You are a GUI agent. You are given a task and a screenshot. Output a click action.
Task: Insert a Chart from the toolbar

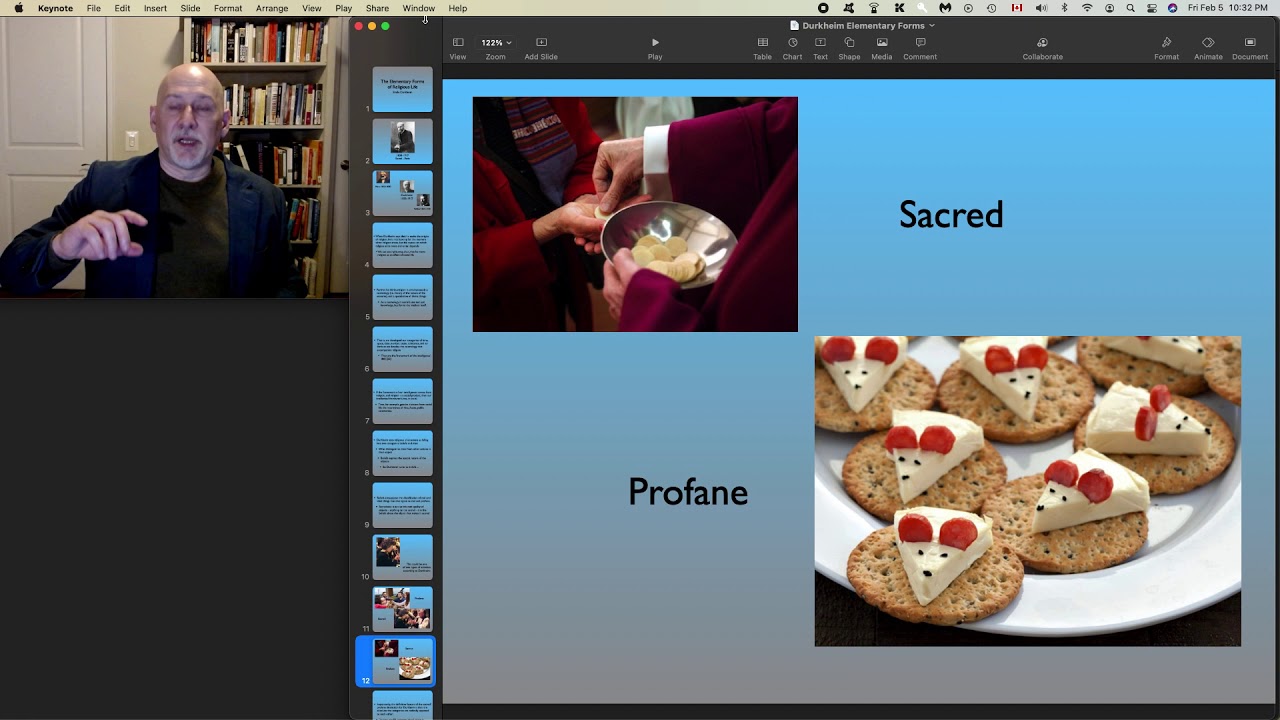coord(792,48)
